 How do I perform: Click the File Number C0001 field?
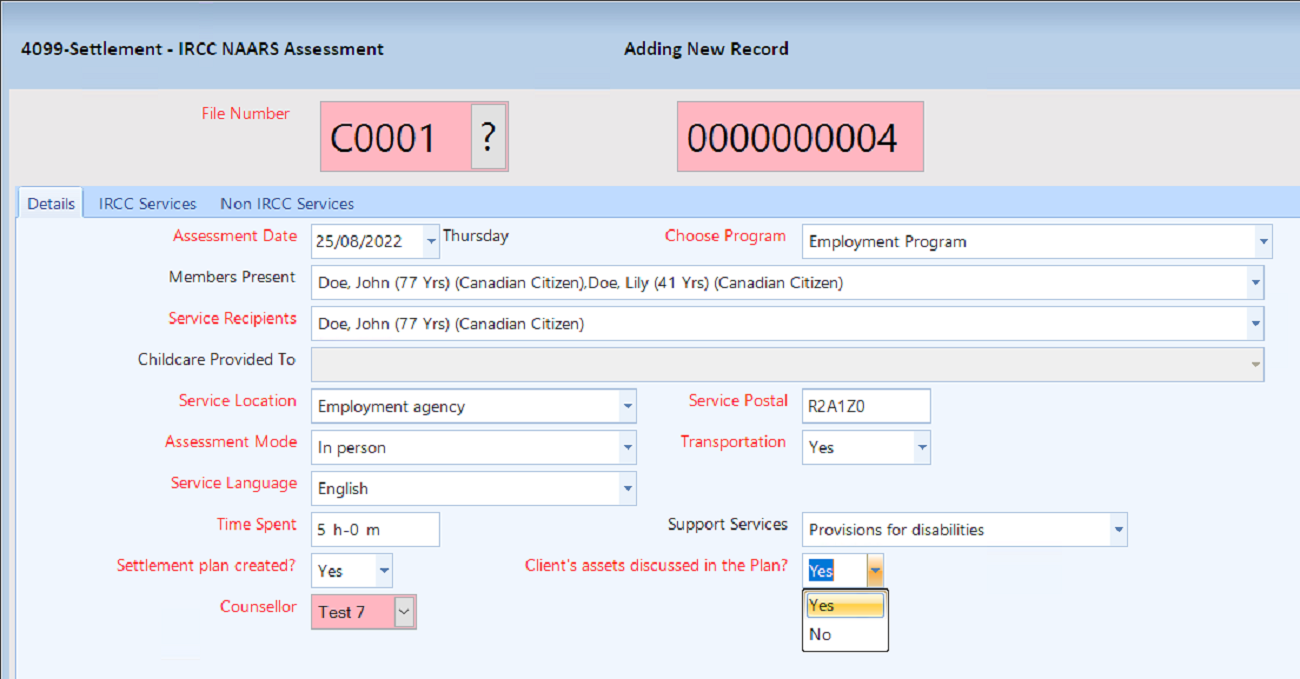[x=395, y=138]
